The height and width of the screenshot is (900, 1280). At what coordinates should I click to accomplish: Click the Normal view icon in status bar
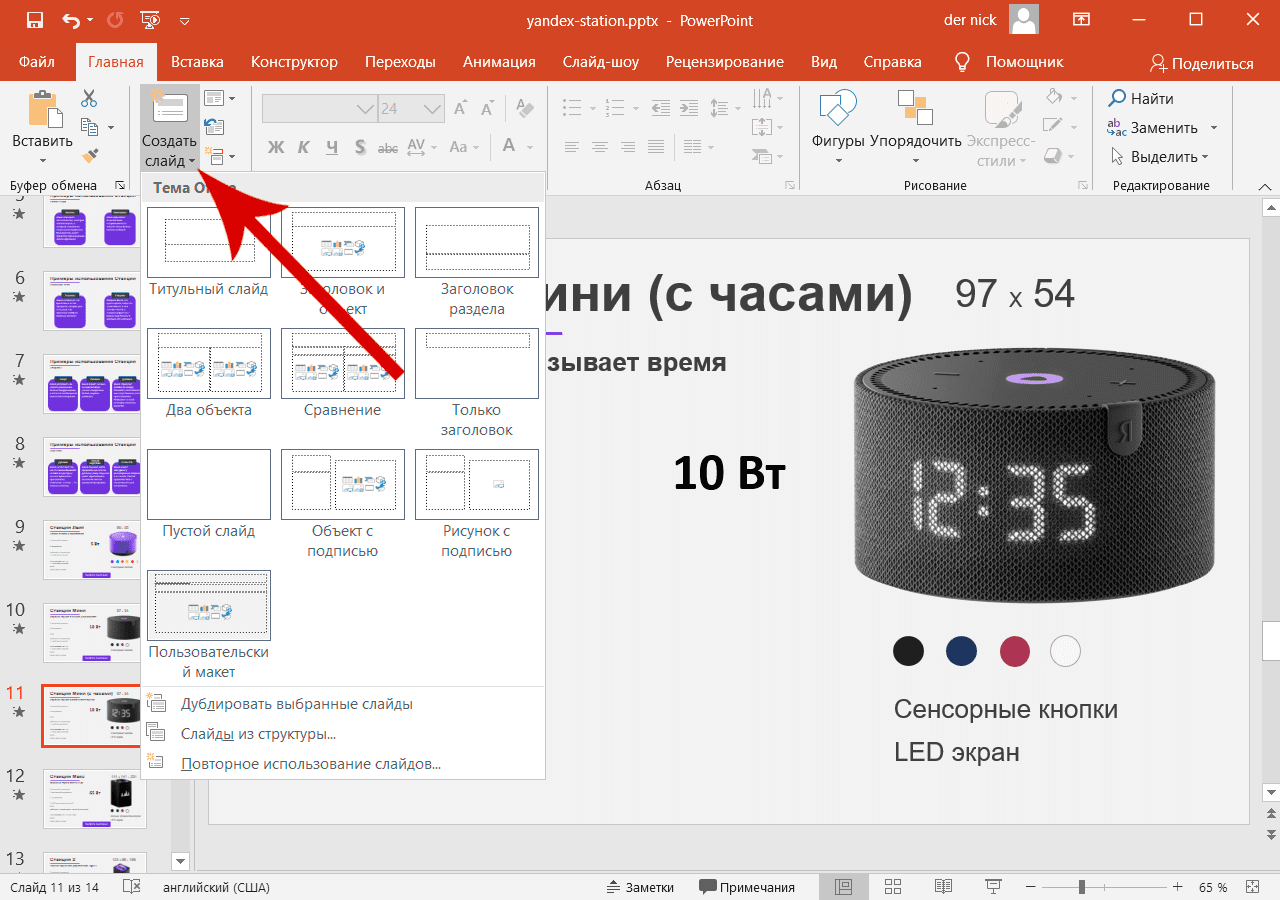(843, 887)
